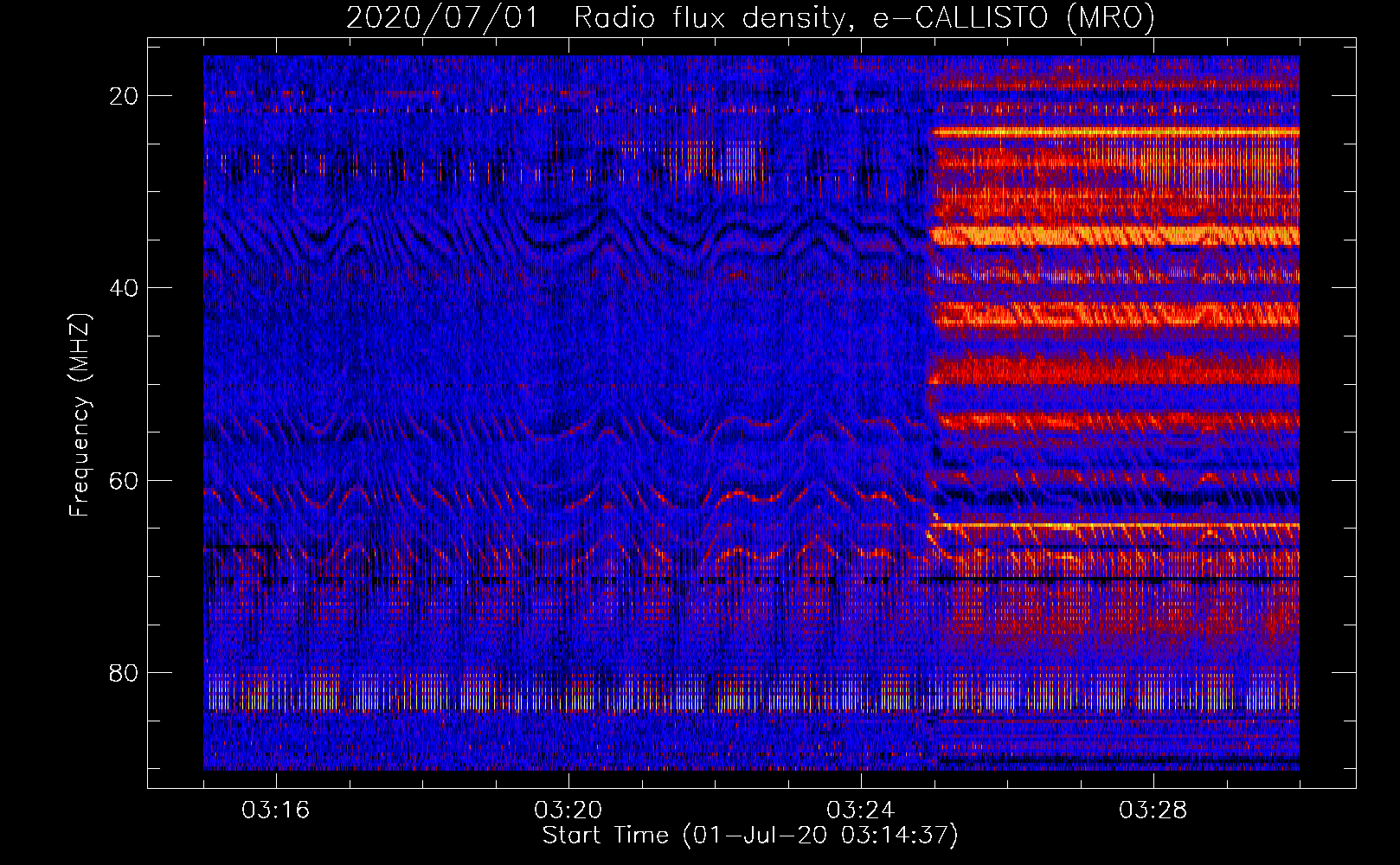Screen dimensions: 1400x865
Task: Click the '80' frequency tick label
Action: 124,673
